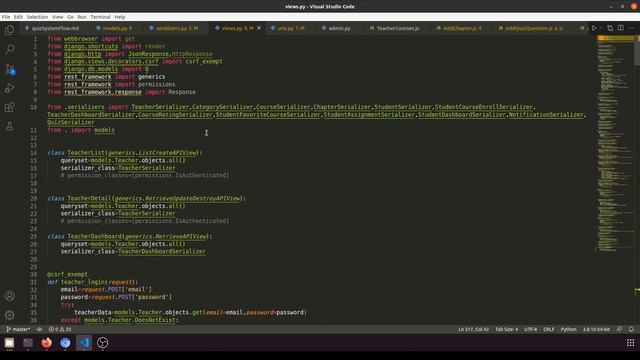Select language mode Python in status bar
Viewport: 640px width, 360px height.
pyautogui.click(x=568, y=329)
